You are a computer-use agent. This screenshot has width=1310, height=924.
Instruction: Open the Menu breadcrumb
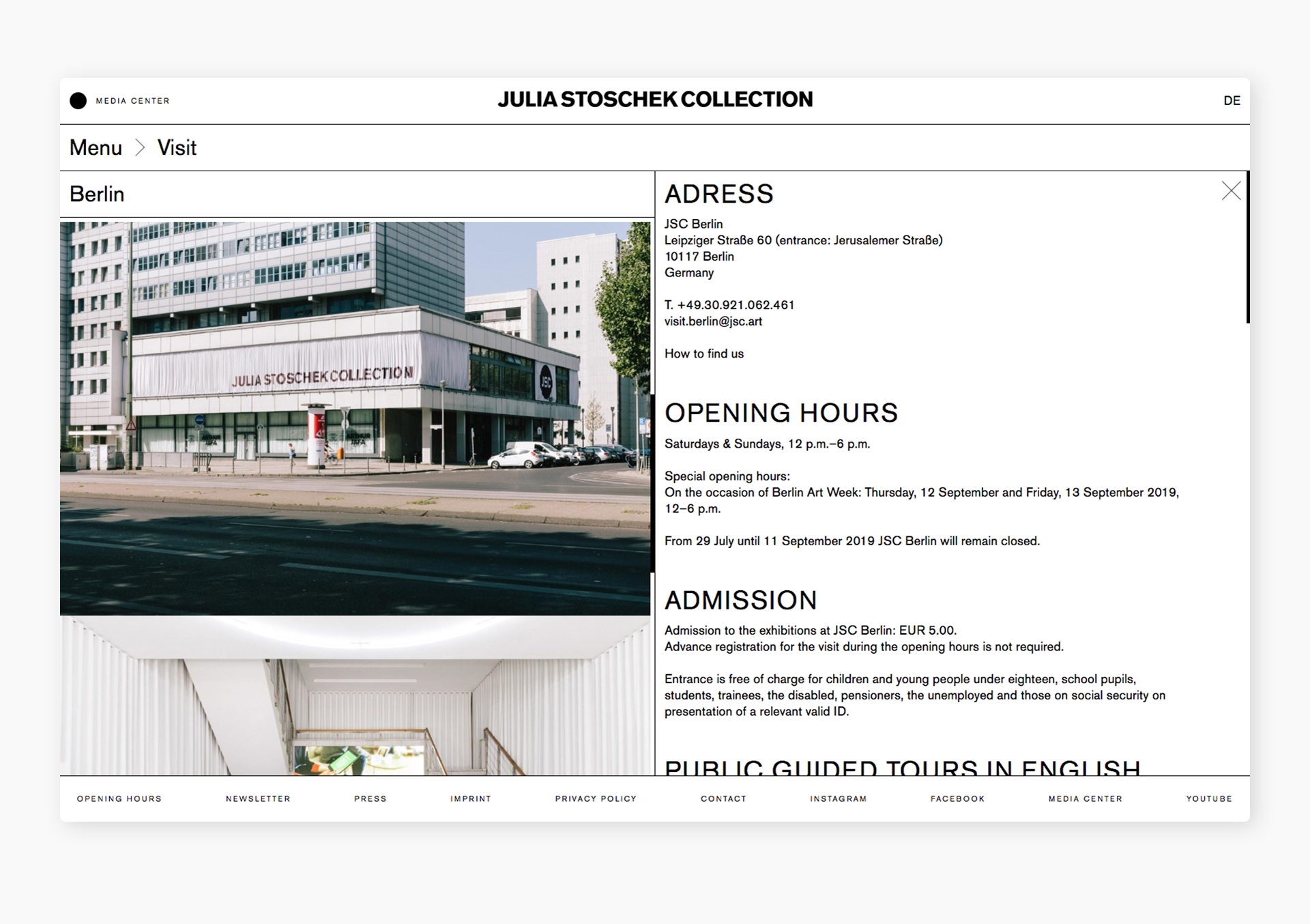[96, 147]
